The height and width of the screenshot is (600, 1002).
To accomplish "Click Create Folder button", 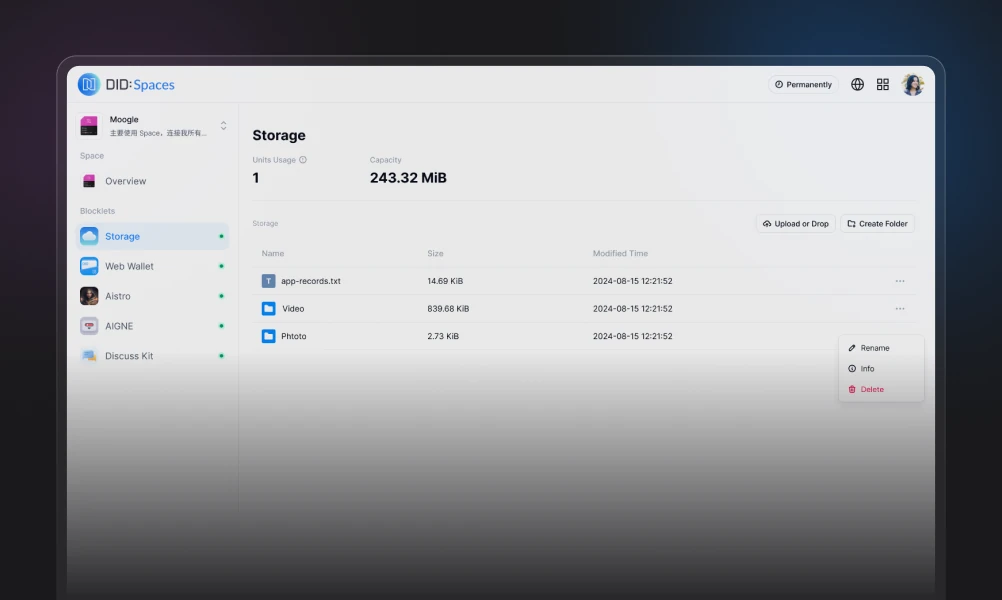I will coord(877,224).
